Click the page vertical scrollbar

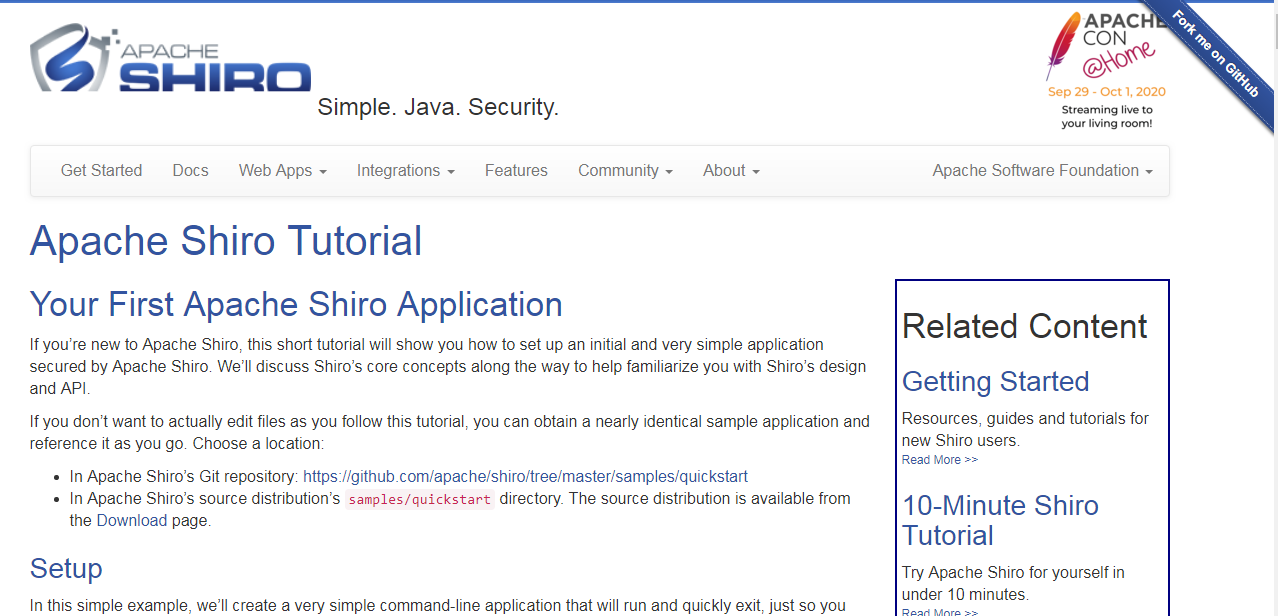click(1270, 300)
